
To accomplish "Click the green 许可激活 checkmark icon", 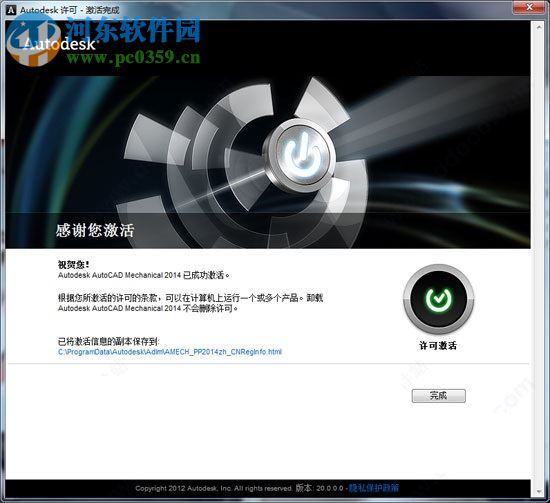I will 438,299.
